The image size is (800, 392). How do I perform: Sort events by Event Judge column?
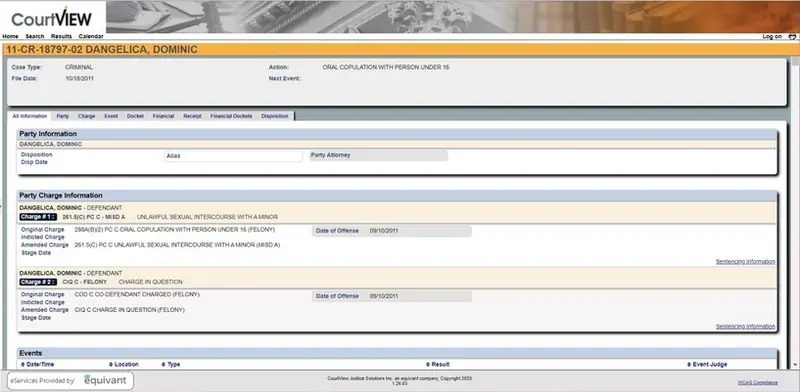click(707, 364)
